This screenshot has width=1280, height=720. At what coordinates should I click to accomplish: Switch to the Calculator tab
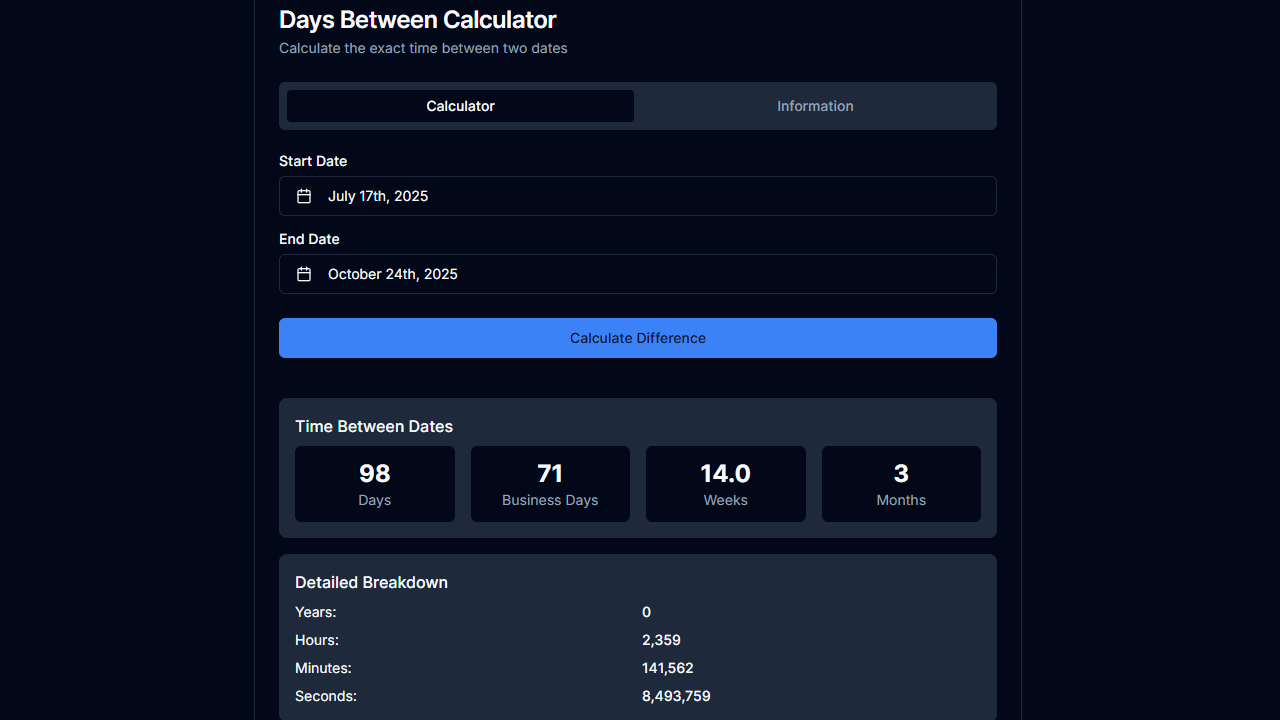pos(460,106)
